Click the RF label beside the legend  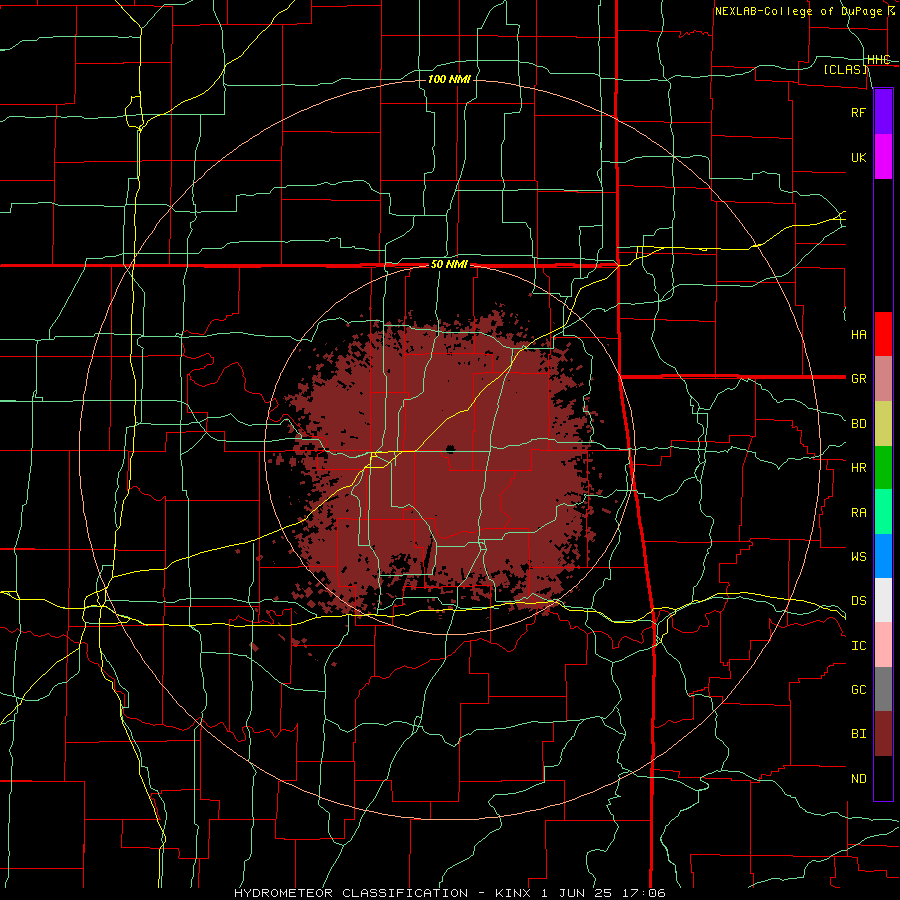tap(858, 113)
